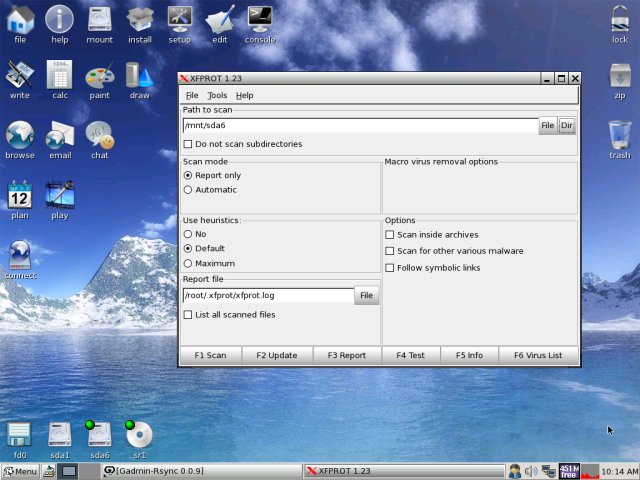Screen dimensions: 640x480
Task: Launch the paint desktop icon
Action: tap(99, 77)
